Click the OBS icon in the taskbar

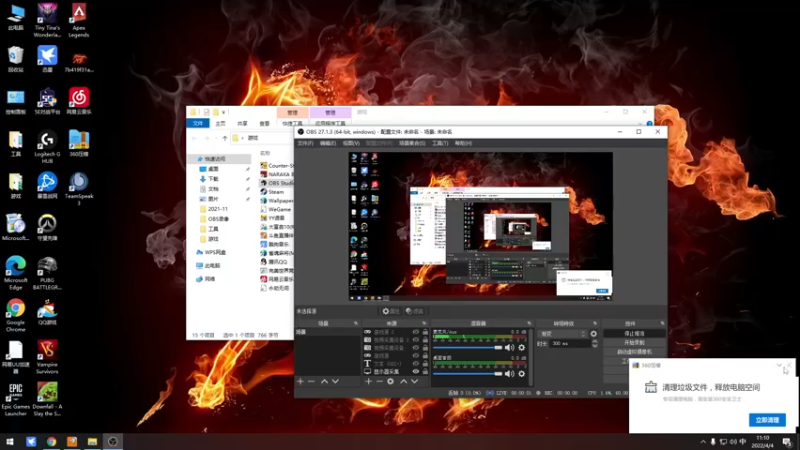113,441
